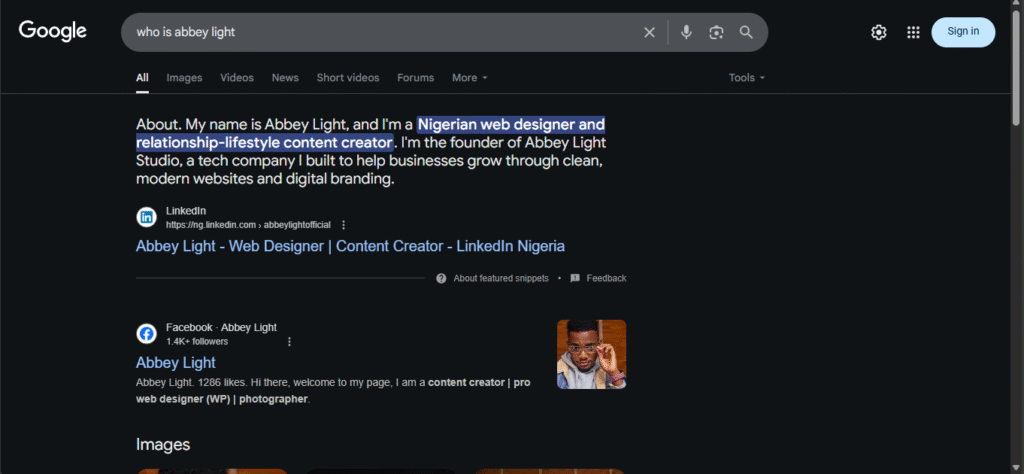Open the Abbey Light Facebook link
Screen dimensions: 1024x474
tap(176, 362)
